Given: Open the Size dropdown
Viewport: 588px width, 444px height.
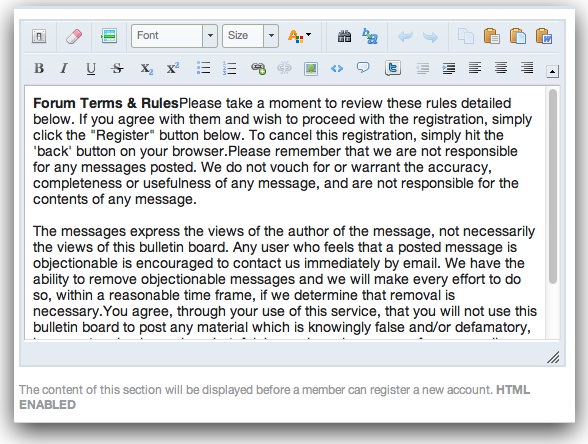Looking at the screenshot, I should click(x=250, y=36).
